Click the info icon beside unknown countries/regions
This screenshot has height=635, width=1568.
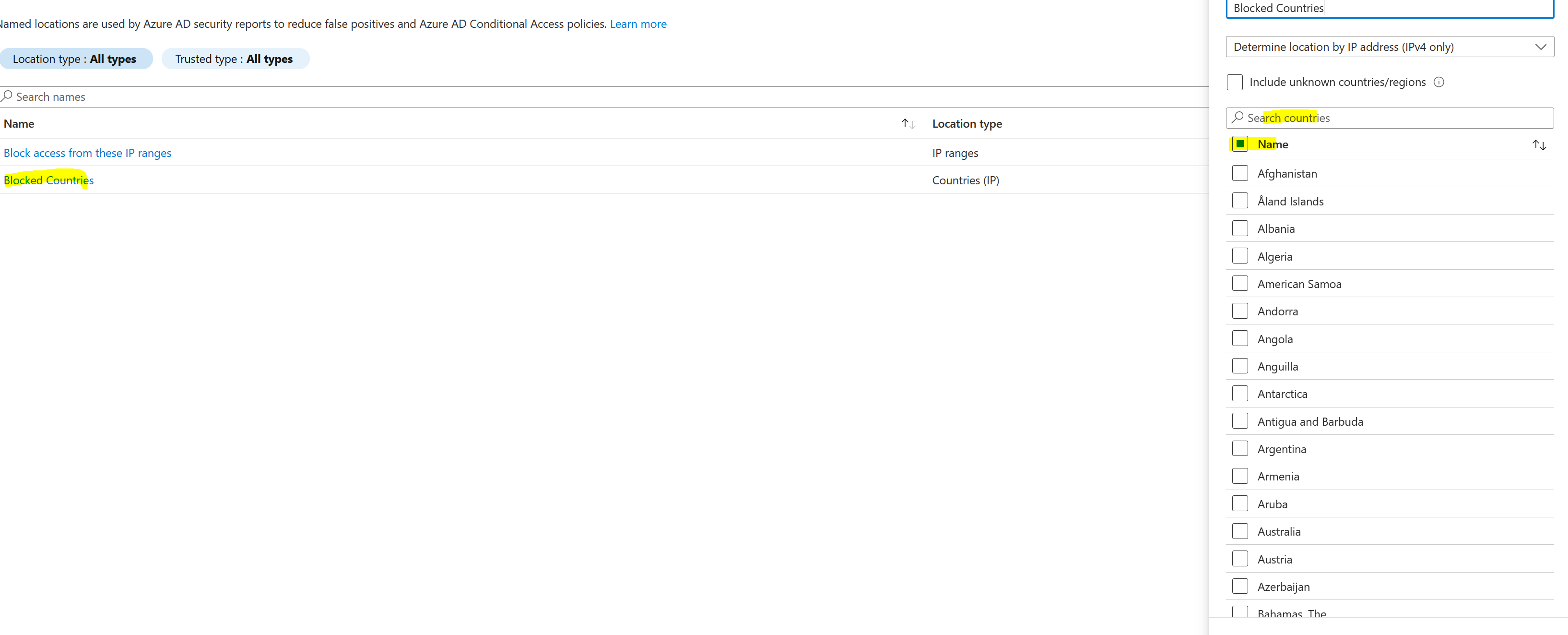(1439, 82)
